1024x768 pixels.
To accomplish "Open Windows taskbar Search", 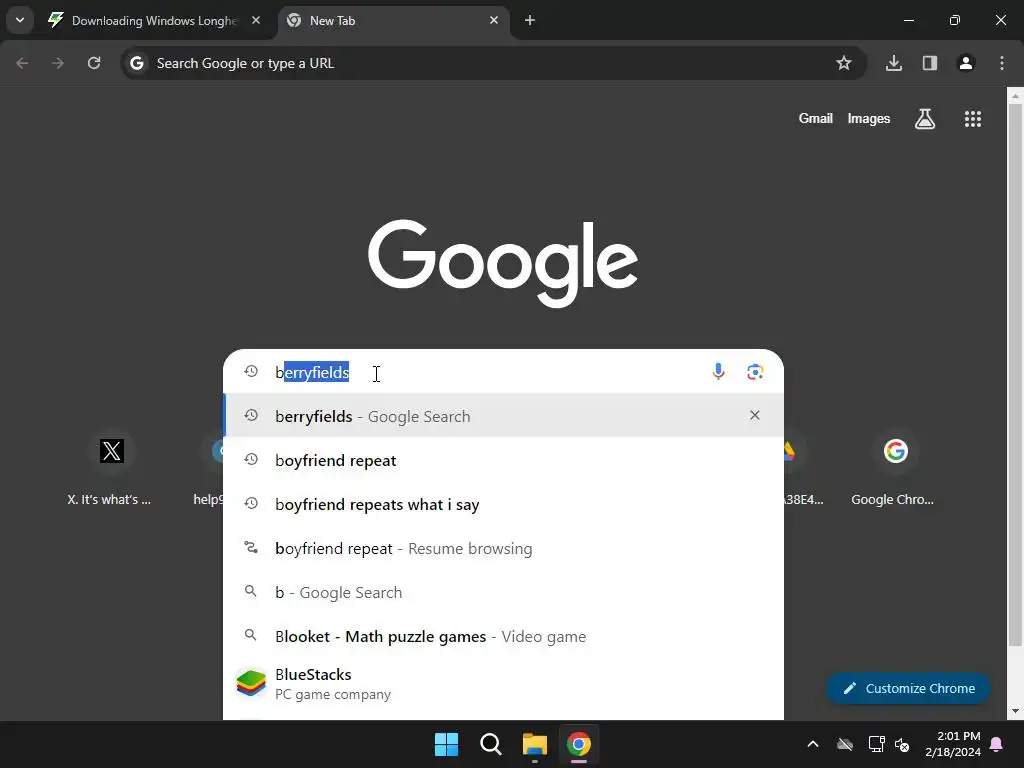I will click(x=491, y=744).
